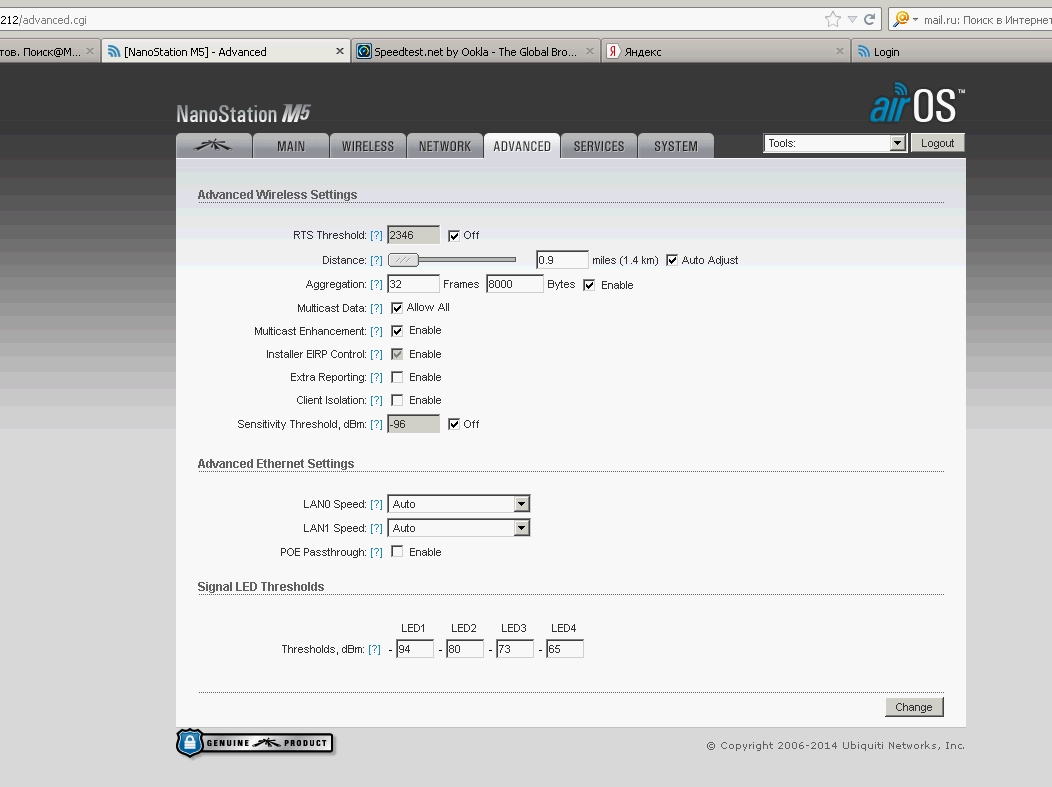Open help for RTS Threshold

376,235
